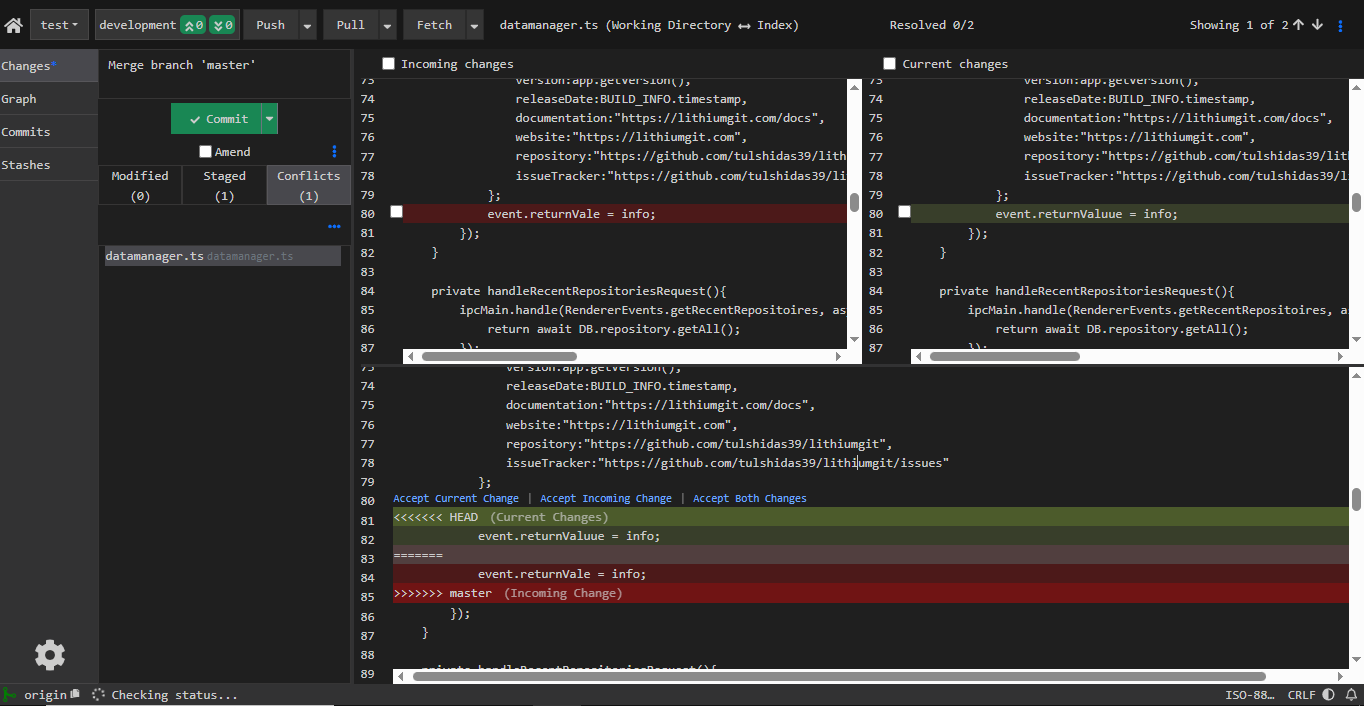Click origin remote label in status bar
1364x706 pixels.
click(x=45, y=694)
